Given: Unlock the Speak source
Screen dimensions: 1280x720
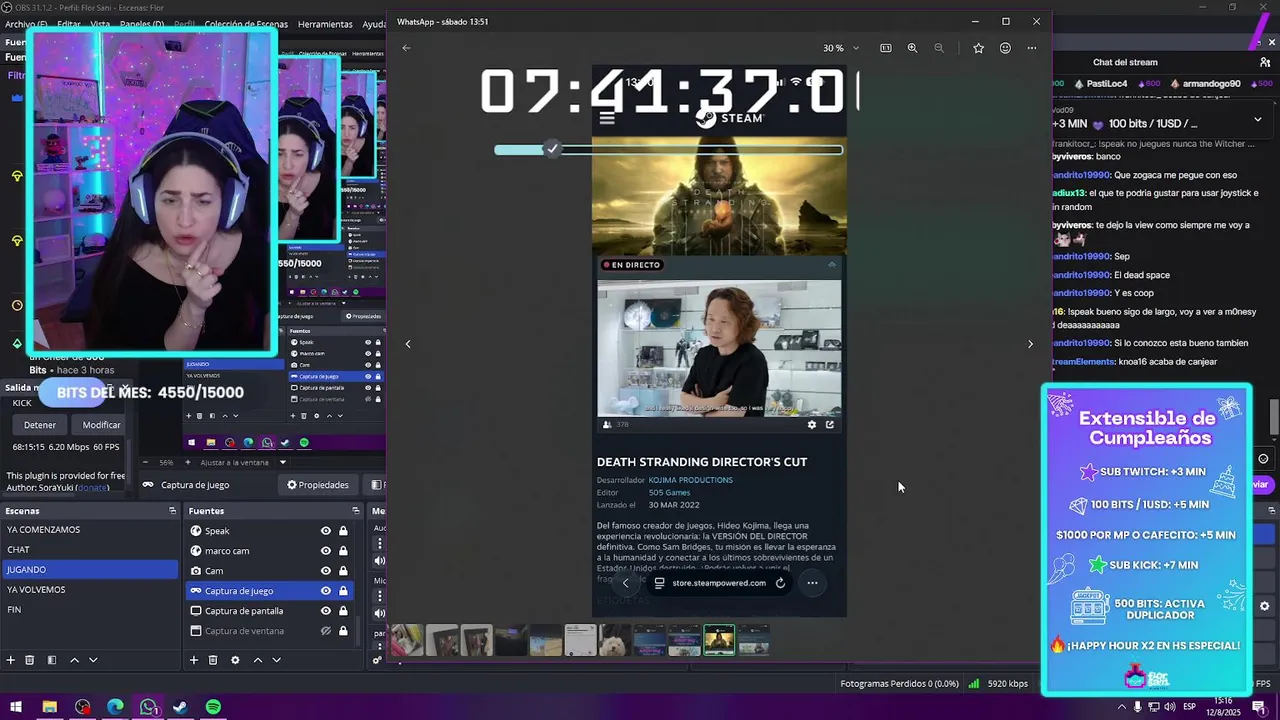Looking at the screenshot, I should coord(343,531).
